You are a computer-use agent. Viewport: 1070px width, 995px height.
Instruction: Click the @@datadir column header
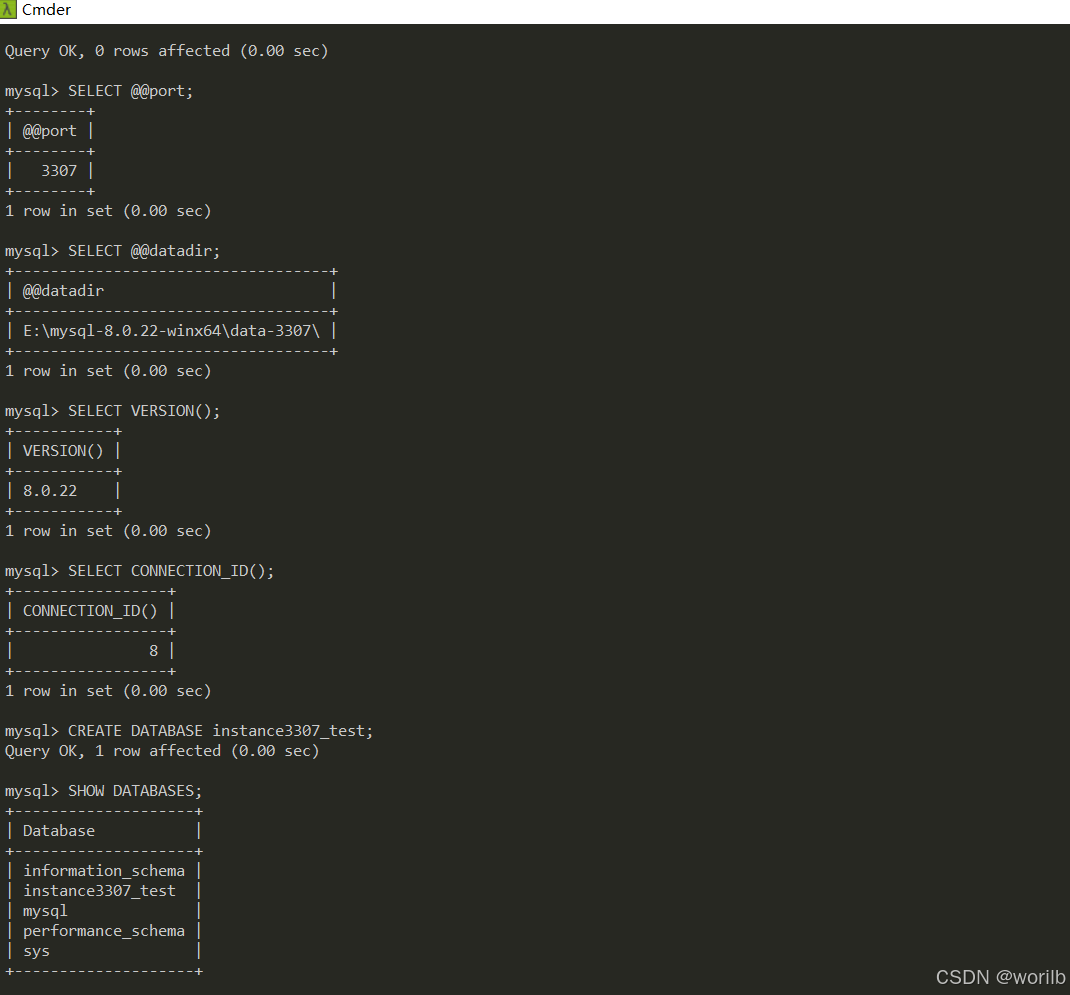coord(63,291)
